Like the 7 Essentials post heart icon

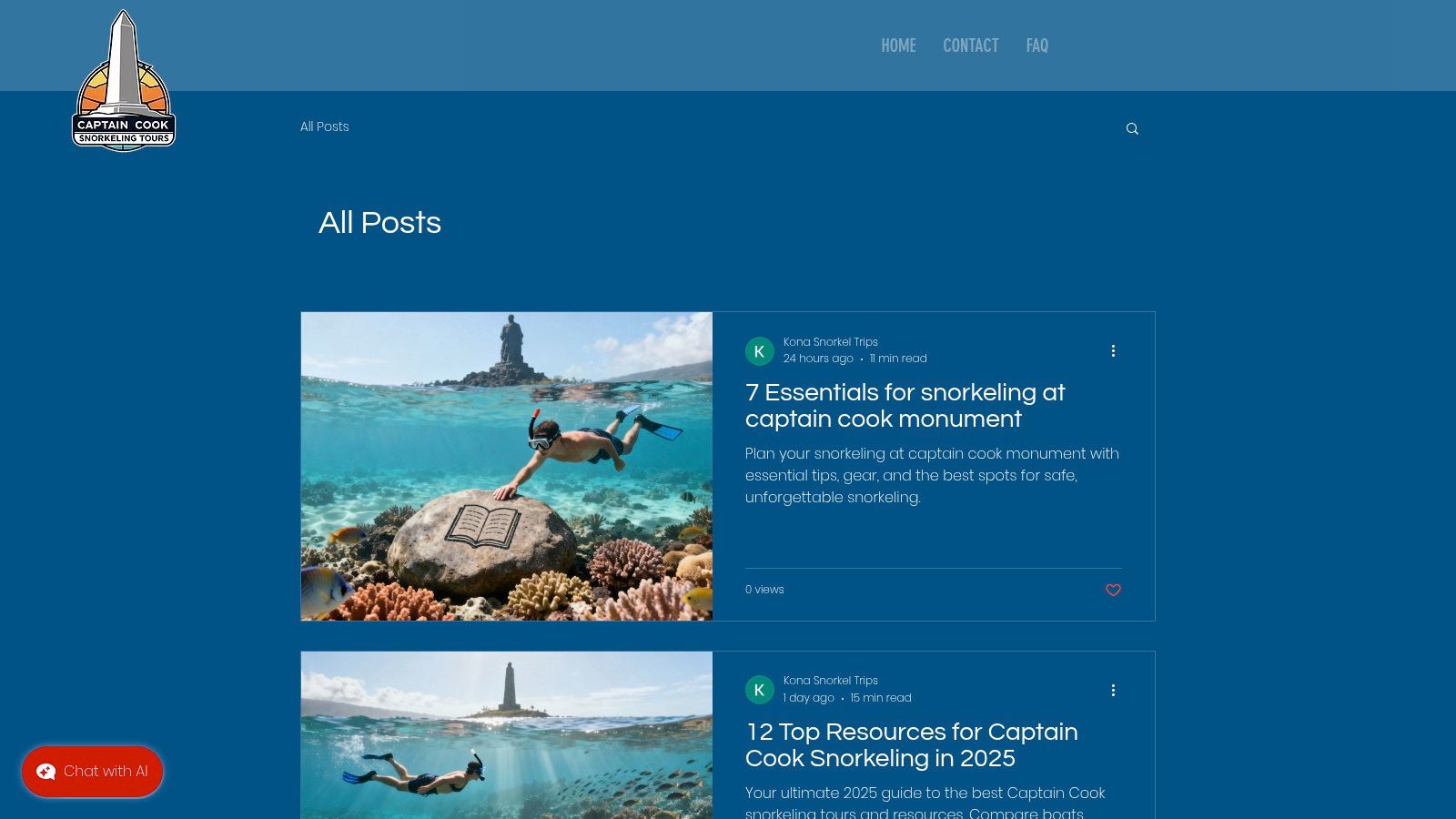(1113, 591)
